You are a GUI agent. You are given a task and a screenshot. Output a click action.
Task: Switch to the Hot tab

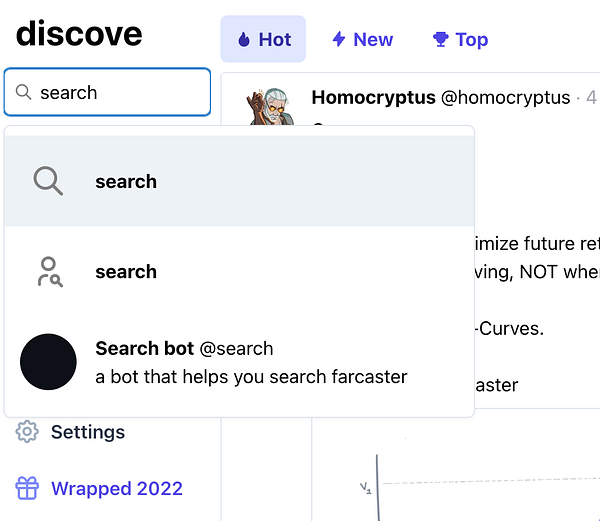[263, 40]
